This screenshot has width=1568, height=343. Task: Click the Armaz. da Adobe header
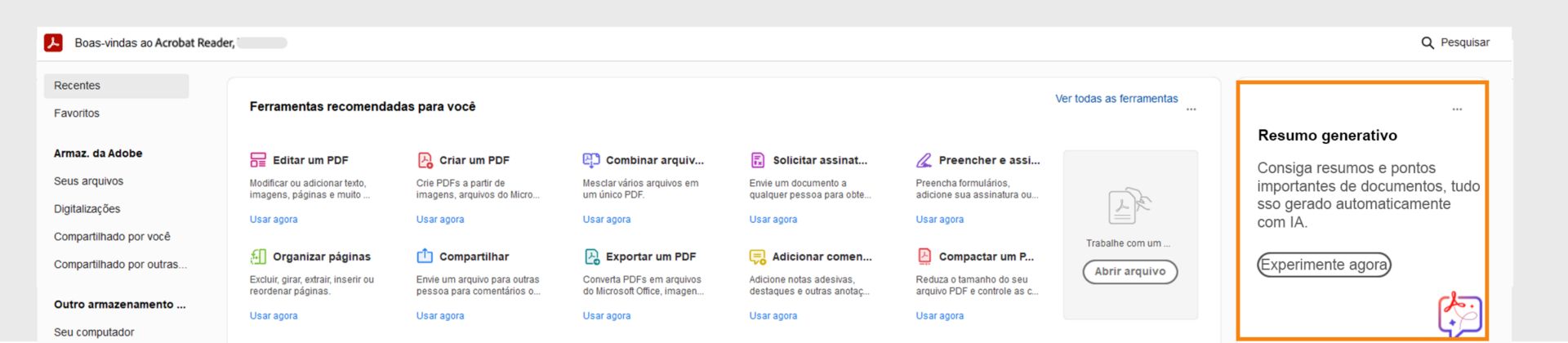pos(98,154)
